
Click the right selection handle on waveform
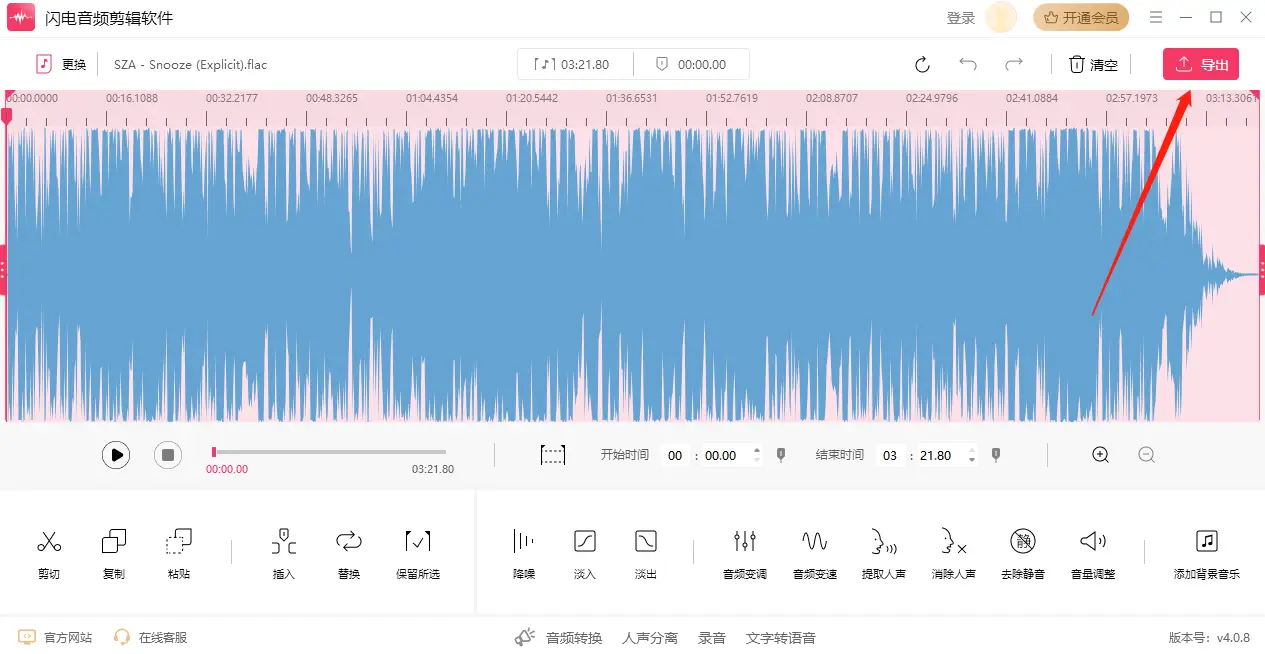point(1261,269)
